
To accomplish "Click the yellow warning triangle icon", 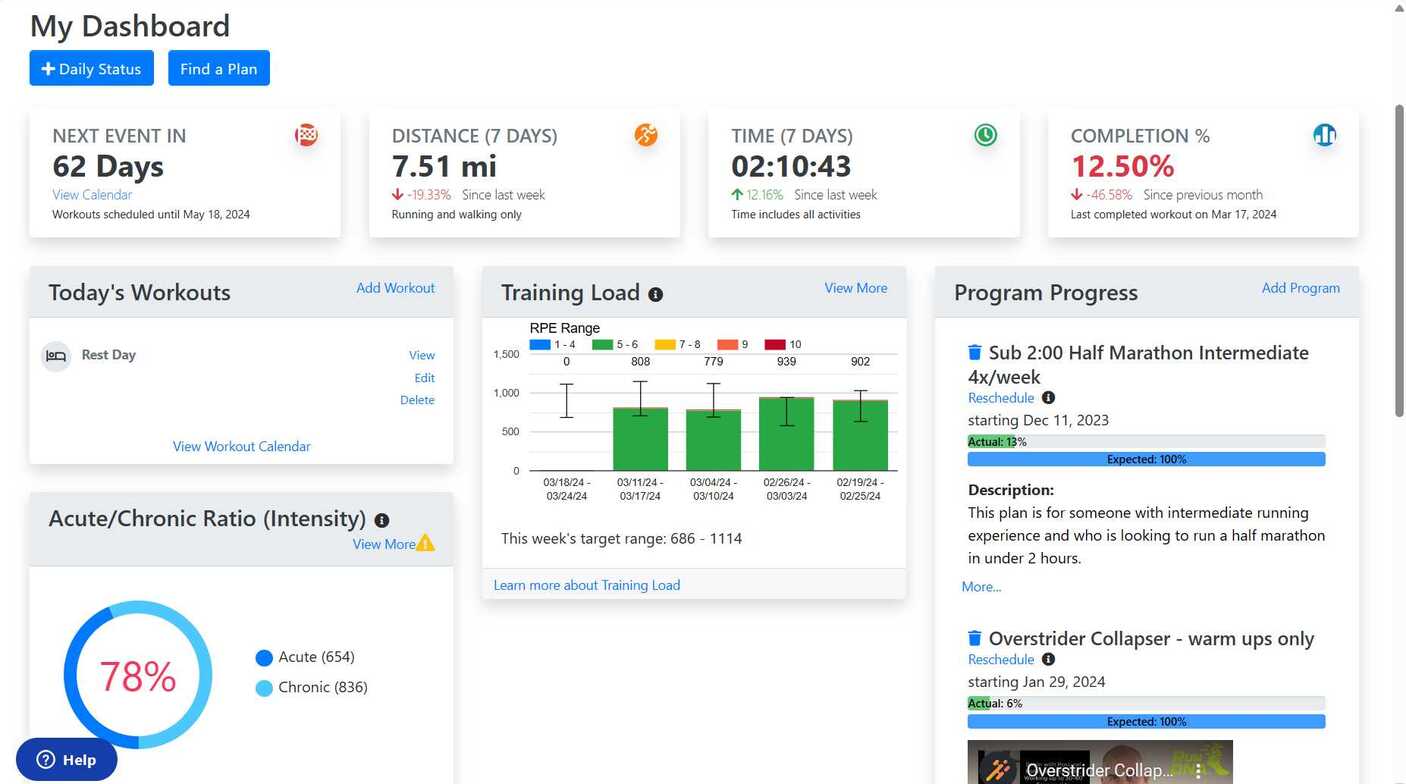I will coord(426,543).
